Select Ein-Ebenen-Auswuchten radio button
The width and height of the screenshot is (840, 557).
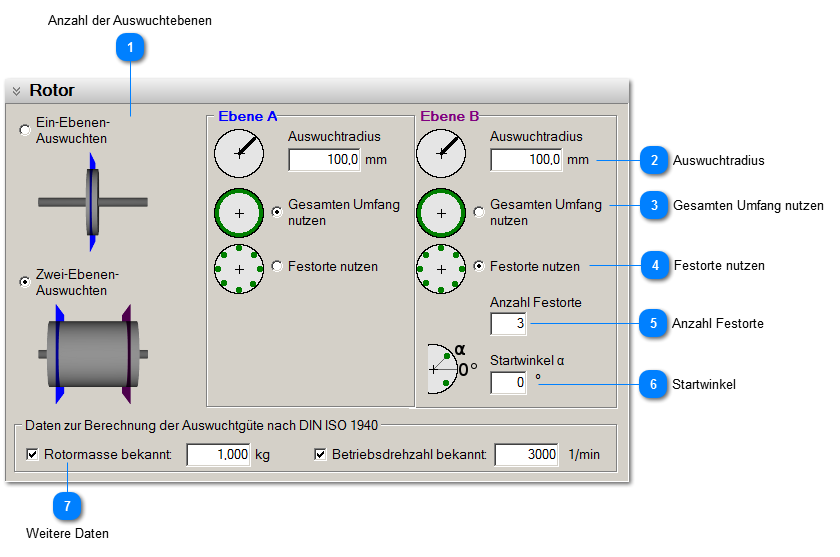(25, 131)
